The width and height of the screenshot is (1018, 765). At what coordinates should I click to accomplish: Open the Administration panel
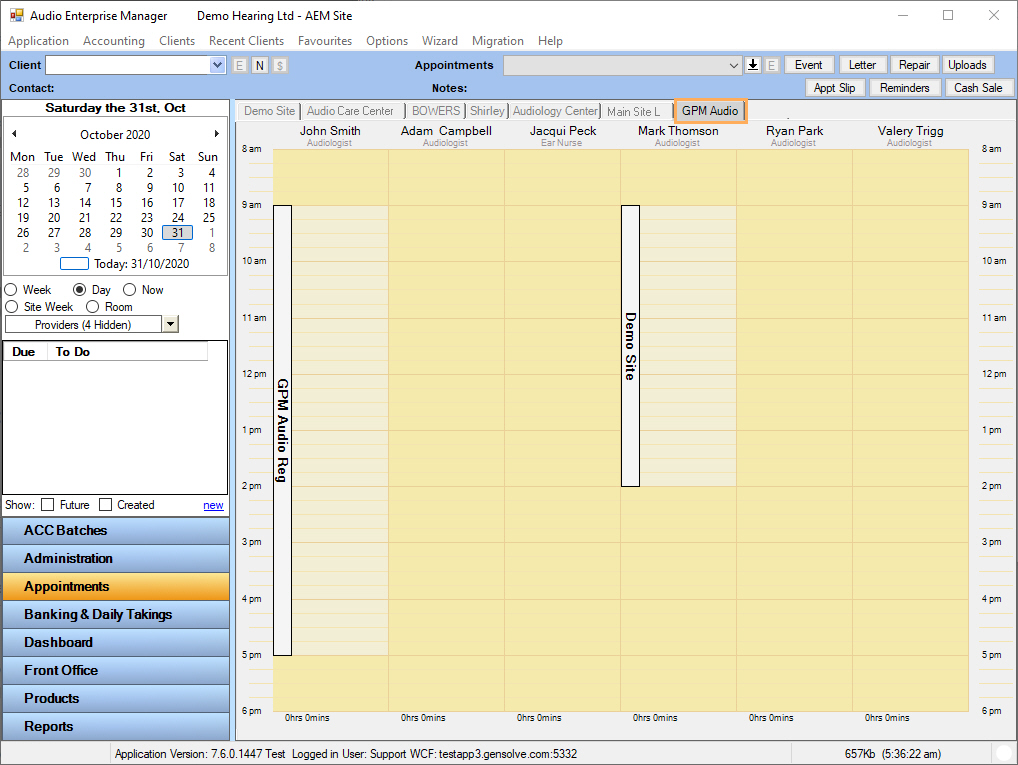coord(116,558)
